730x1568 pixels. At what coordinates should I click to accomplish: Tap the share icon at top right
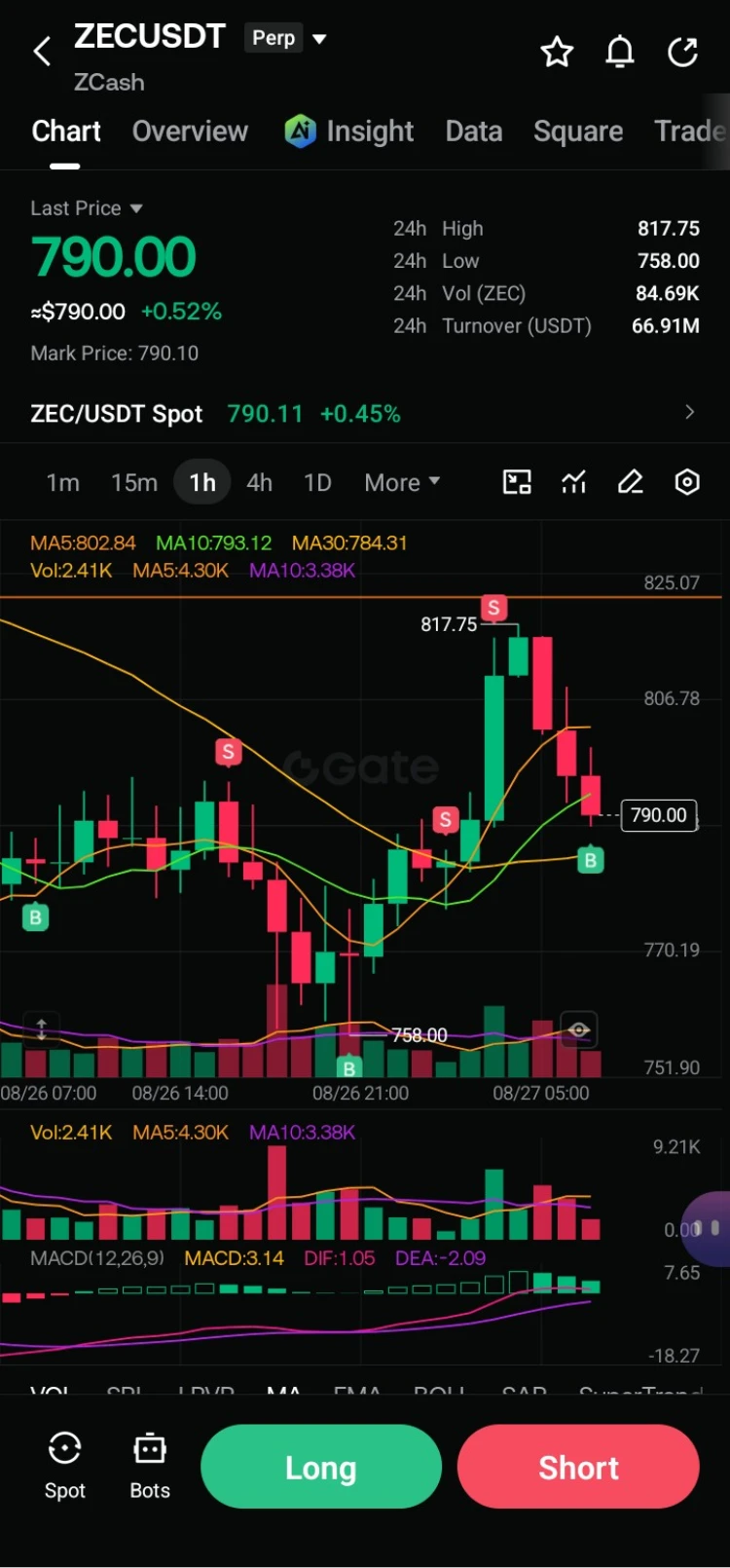coord(683,52)
